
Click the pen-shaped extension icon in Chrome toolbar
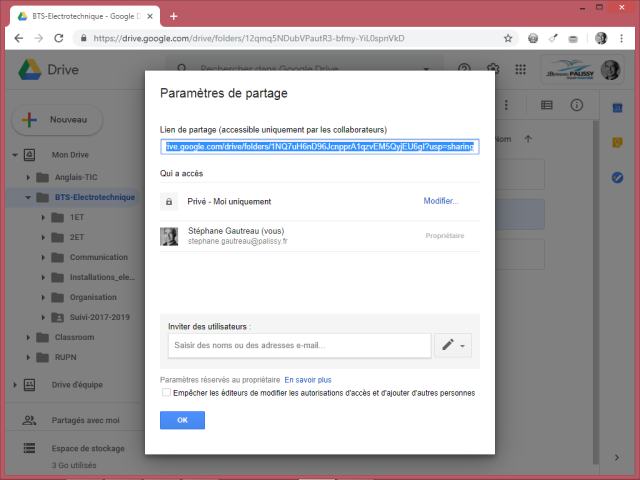[553, 38]
